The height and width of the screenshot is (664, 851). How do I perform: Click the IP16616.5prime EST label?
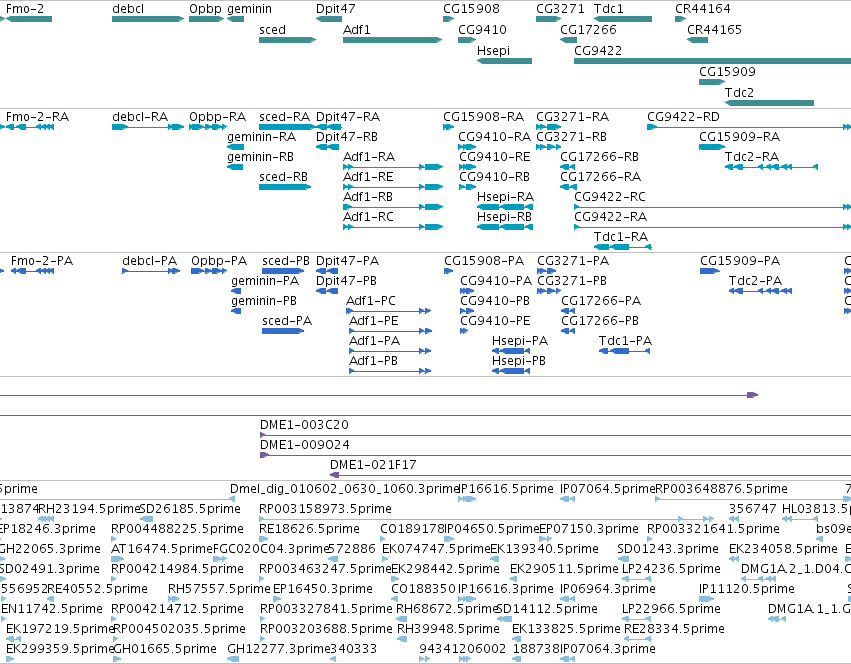pyautogui.click(x=506, y=489)
